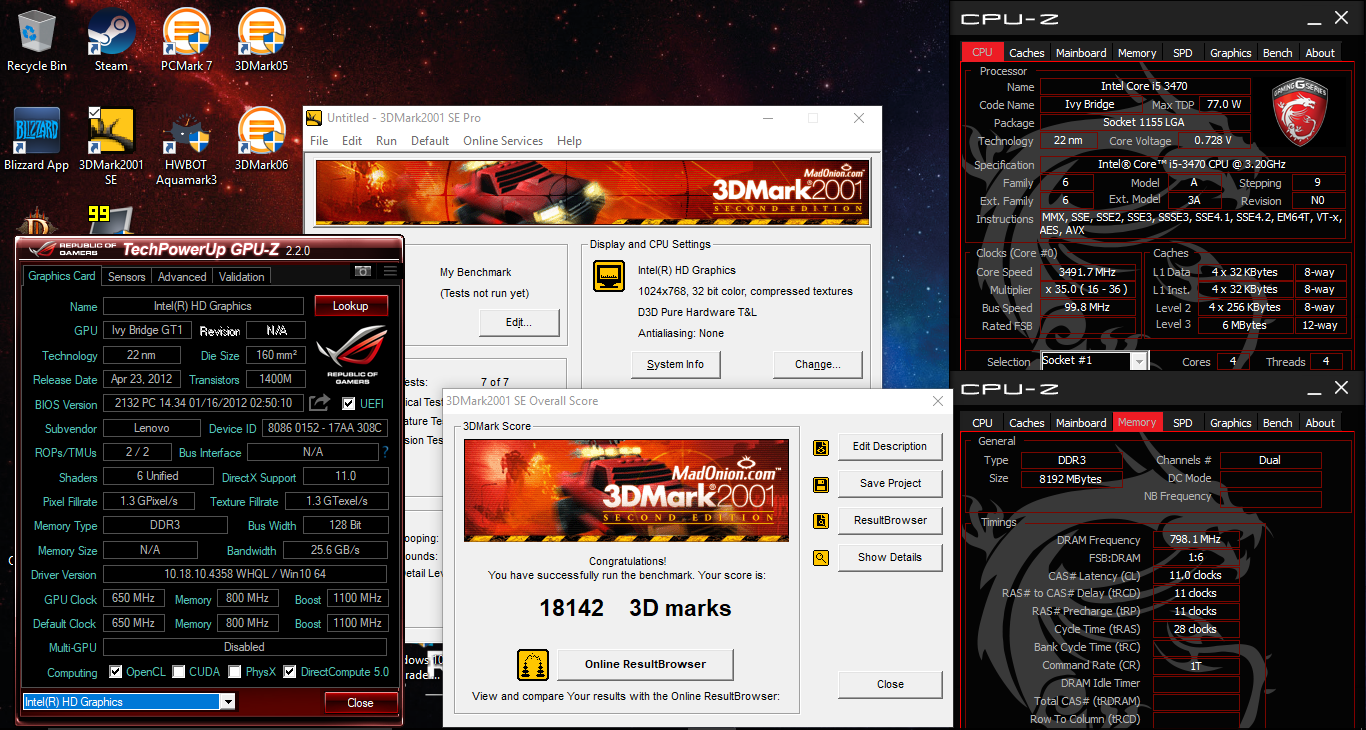Screen dimensions: 1366x730
Task: Click the 18142 3D marks score text
Action: 635,608
